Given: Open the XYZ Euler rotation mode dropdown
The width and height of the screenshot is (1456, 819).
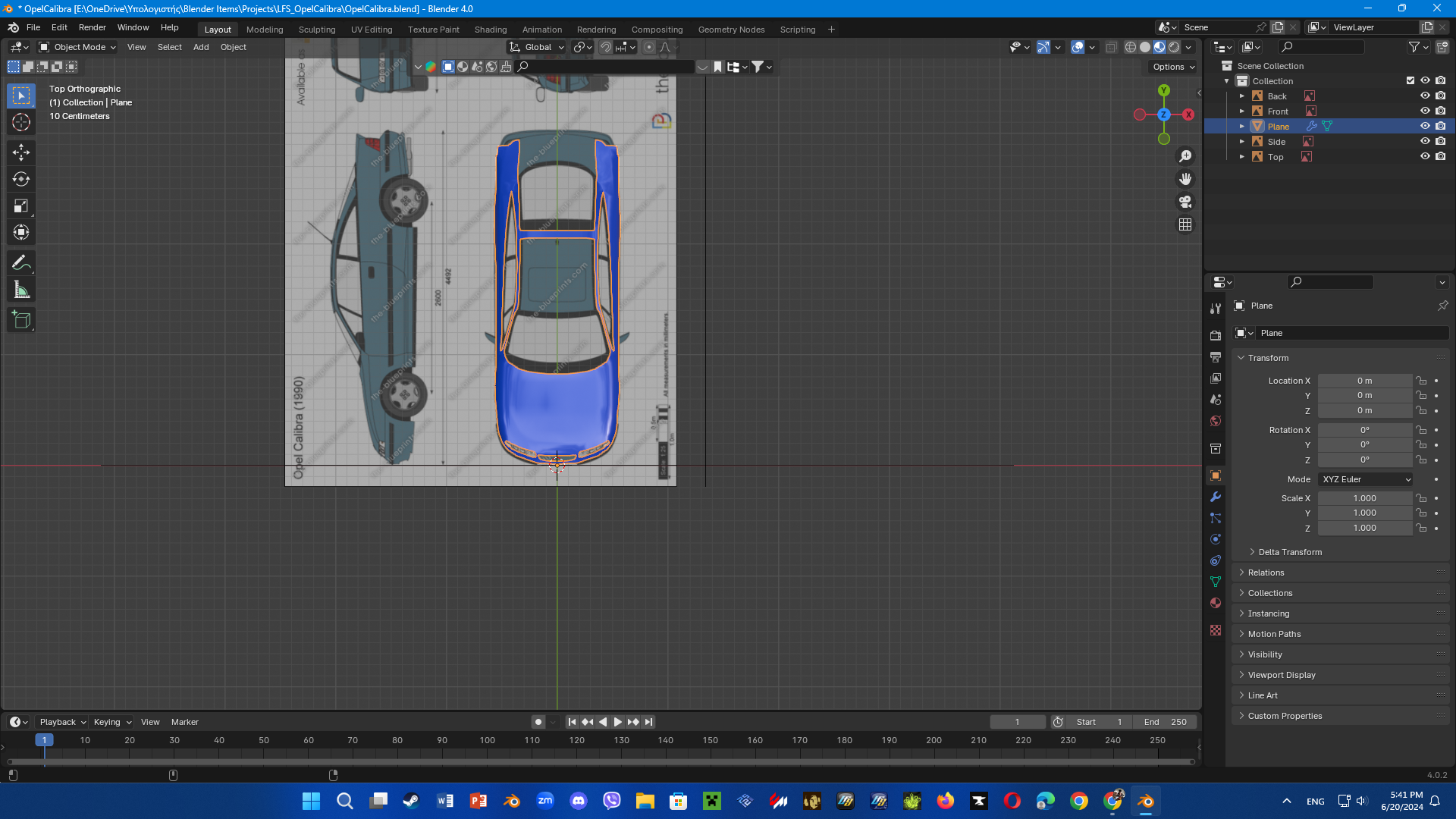Looking at the screenshot, I should coord(1365,479).
